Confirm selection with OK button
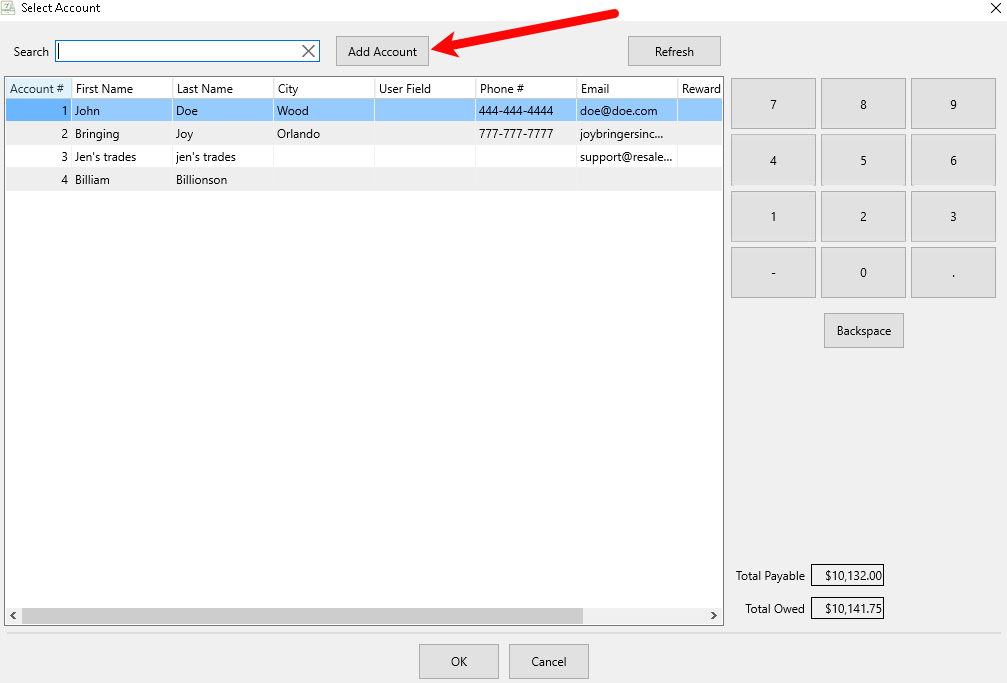Image resolution: width=1007 pixels, height=683 pixels. click(x=459, y=661)
